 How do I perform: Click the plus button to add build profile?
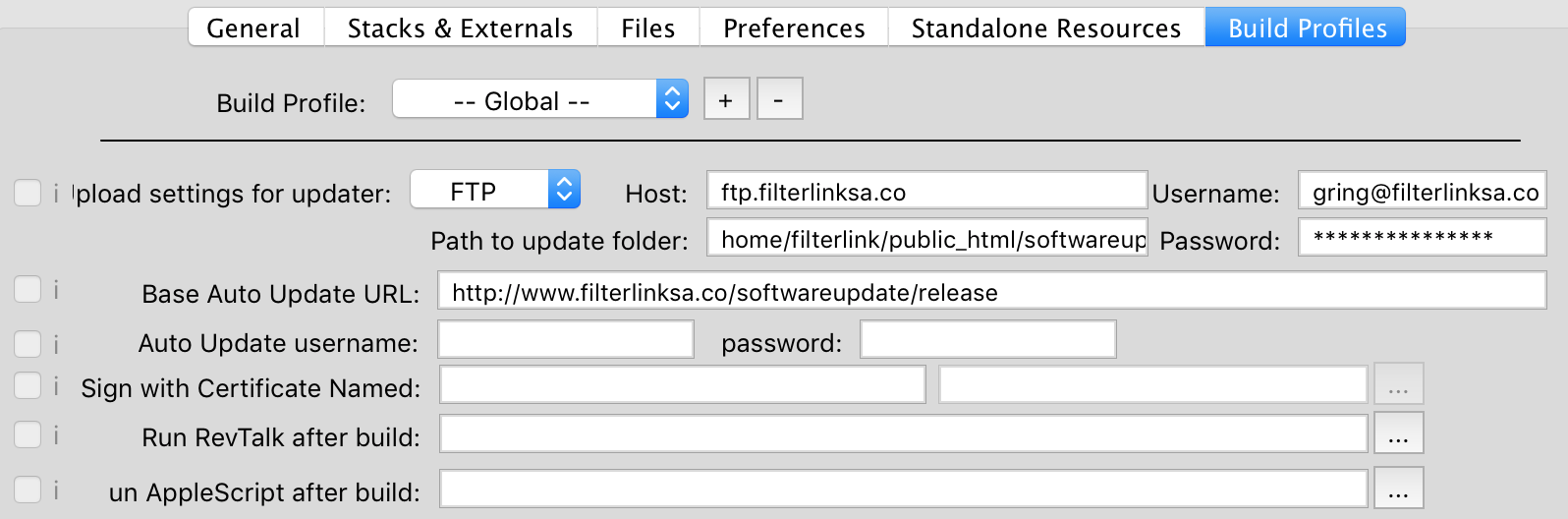tap(726, 99)
